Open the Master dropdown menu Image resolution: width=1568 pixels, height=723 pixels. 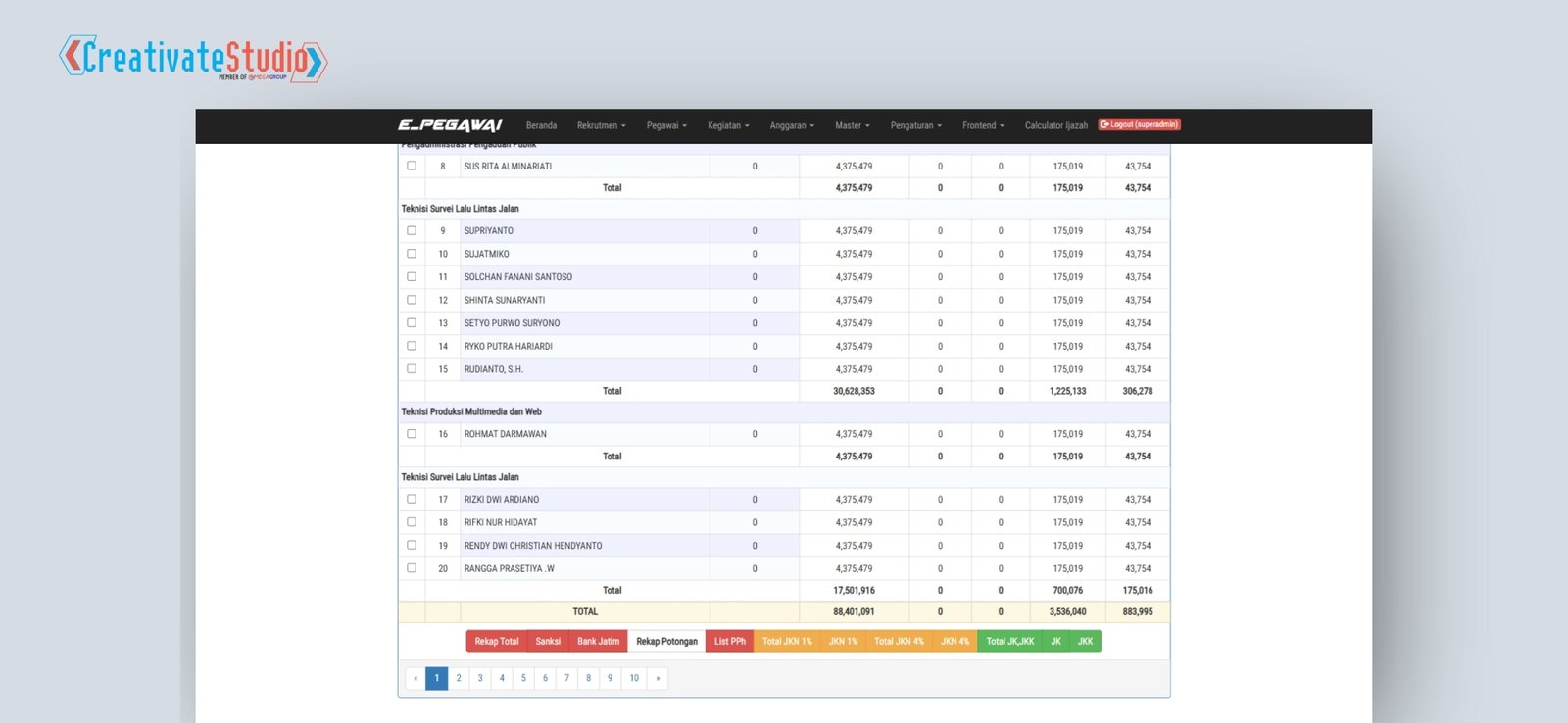[x=852, y=125]
